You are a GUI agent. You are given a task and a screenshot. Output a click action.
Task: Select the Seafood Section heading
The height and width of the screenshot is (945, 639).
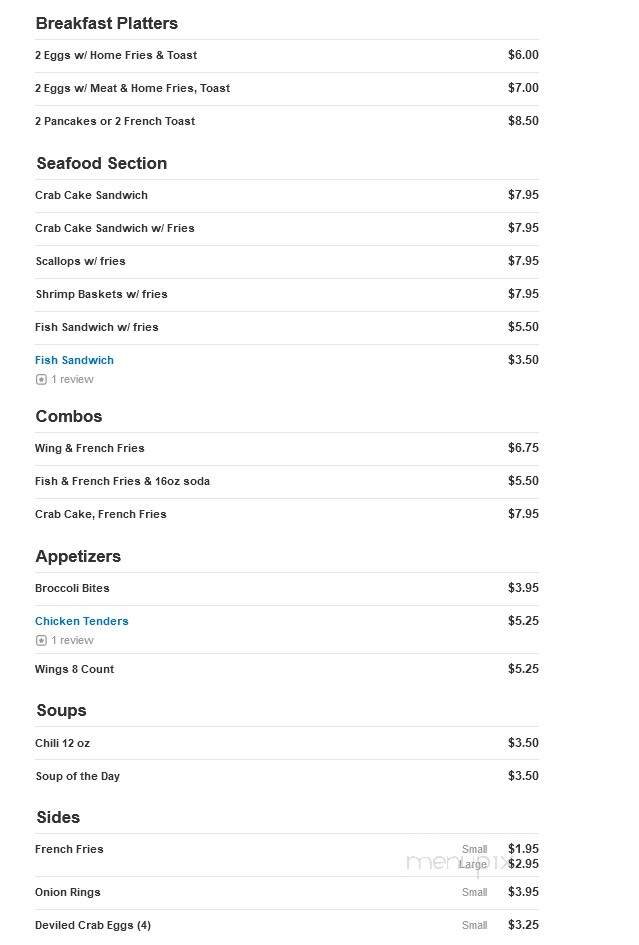(x=101, y=163)
